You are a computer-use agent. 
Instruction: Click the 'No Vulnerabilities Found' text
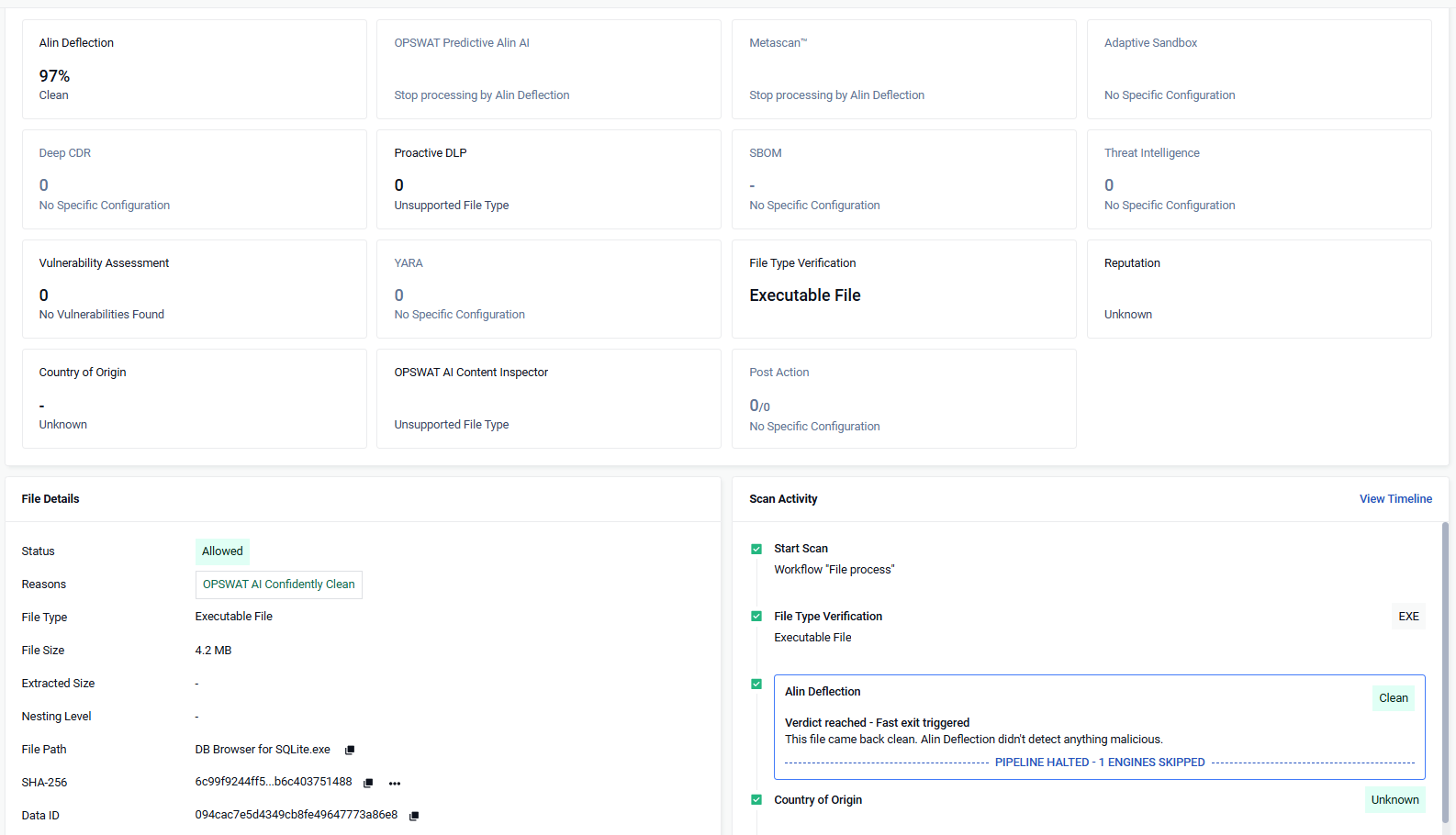pyautogui.click(x=102, y=315)
